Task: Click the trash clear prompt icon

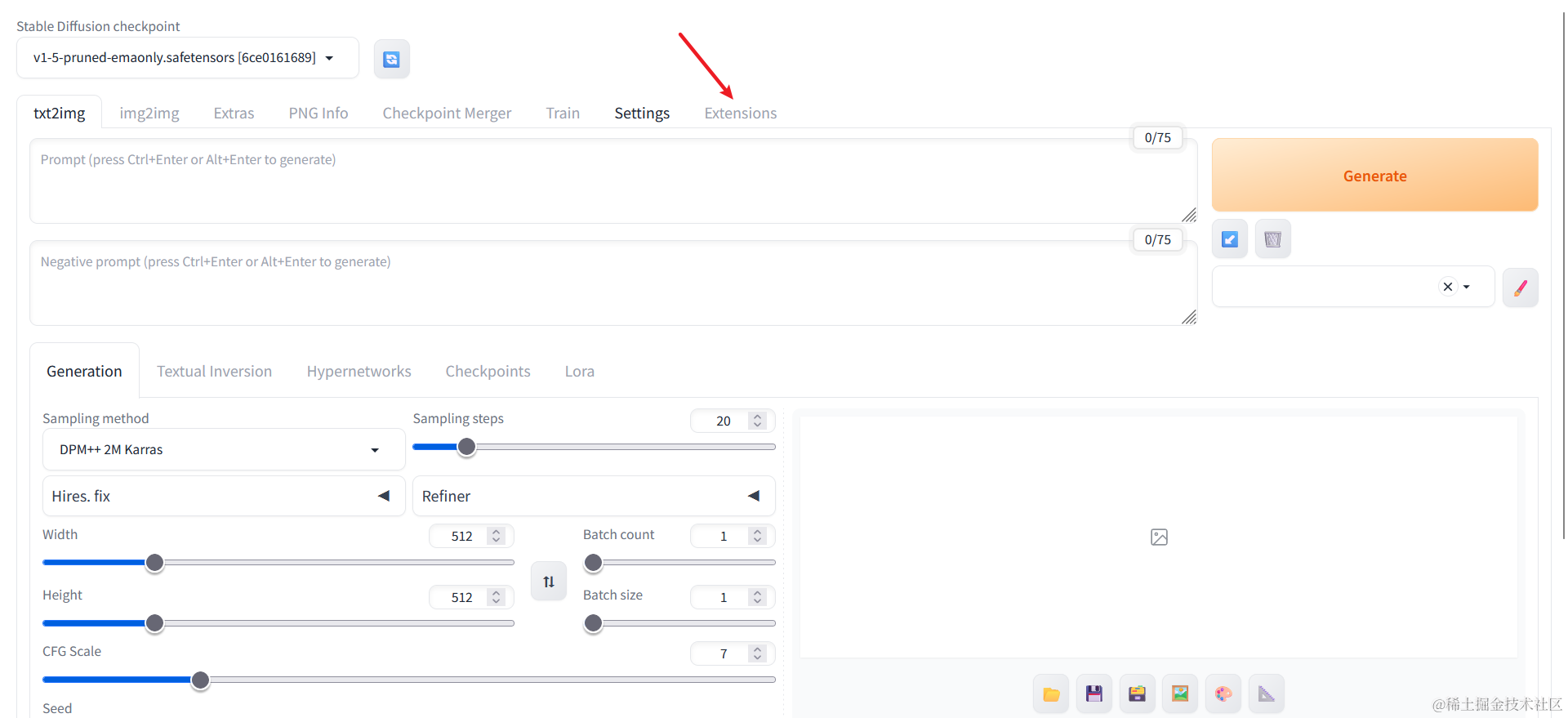Action: [1272, 239]
